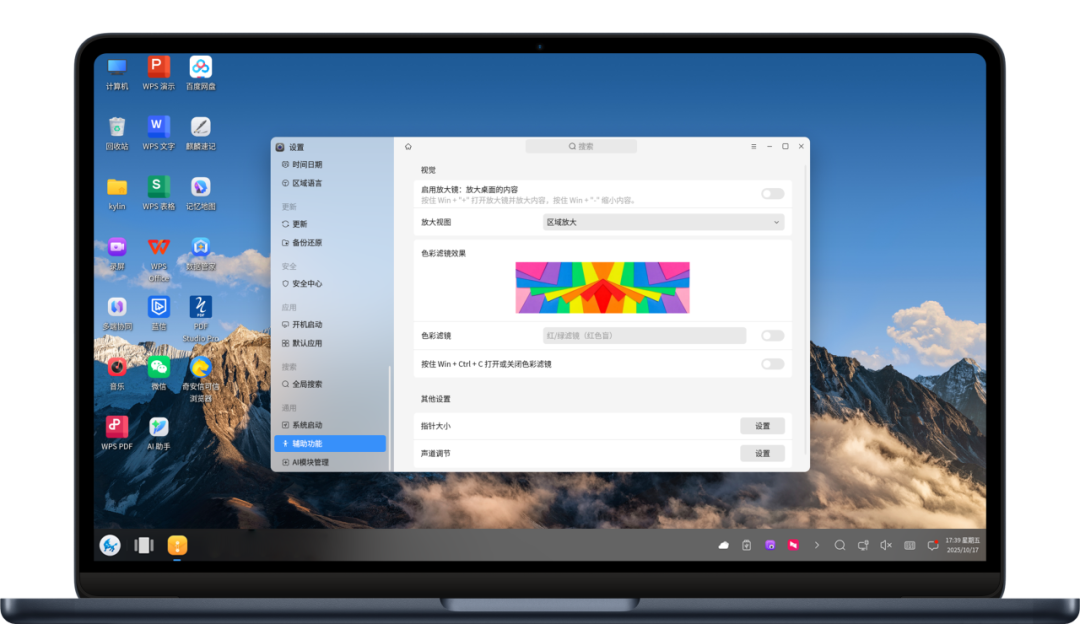Click 设置 button for 指针大小
1080x624 pixels.
(762, 426)
